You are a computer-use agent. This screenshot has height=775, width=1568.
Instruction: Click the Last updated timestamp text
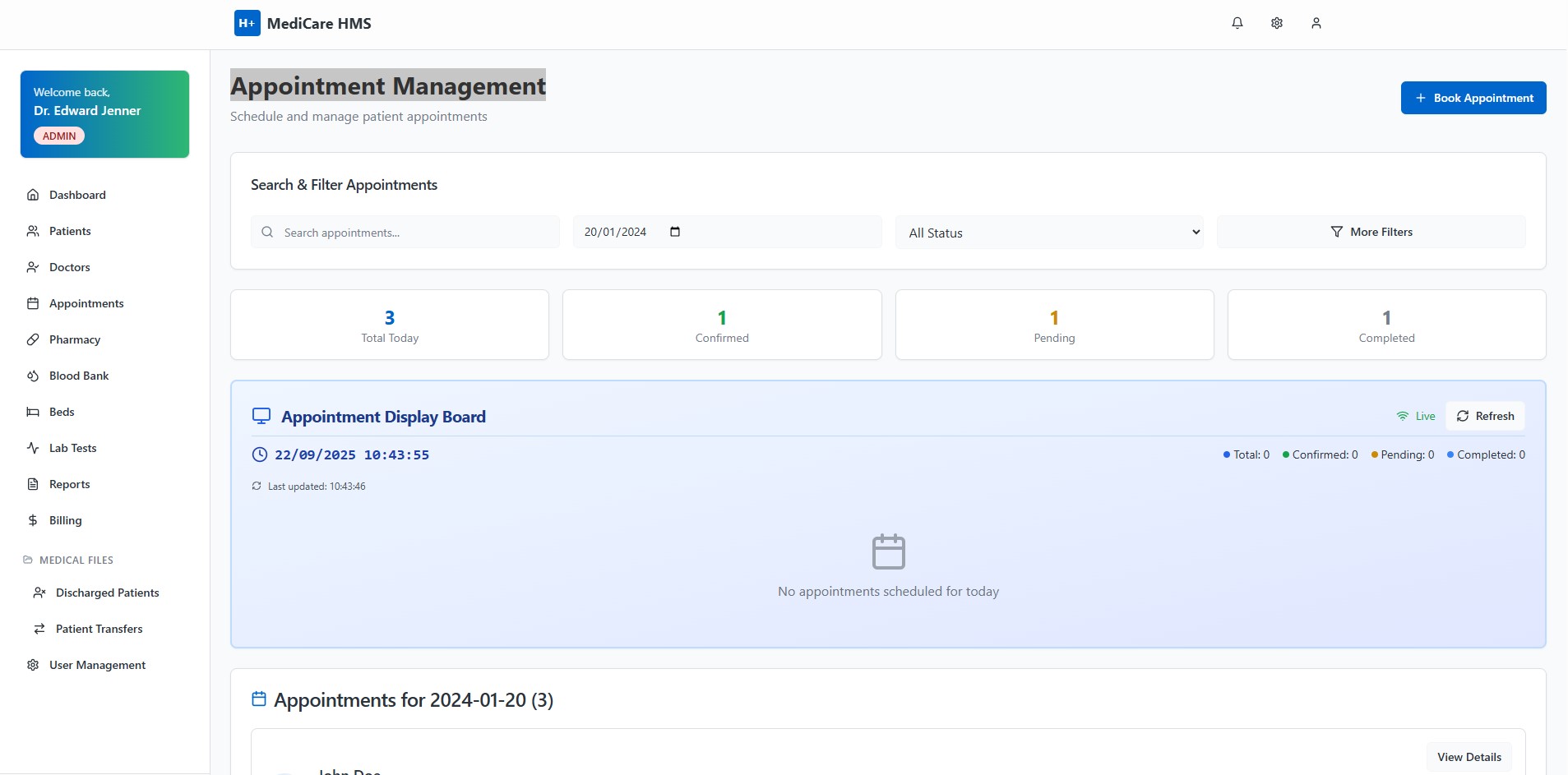(317, 487)
